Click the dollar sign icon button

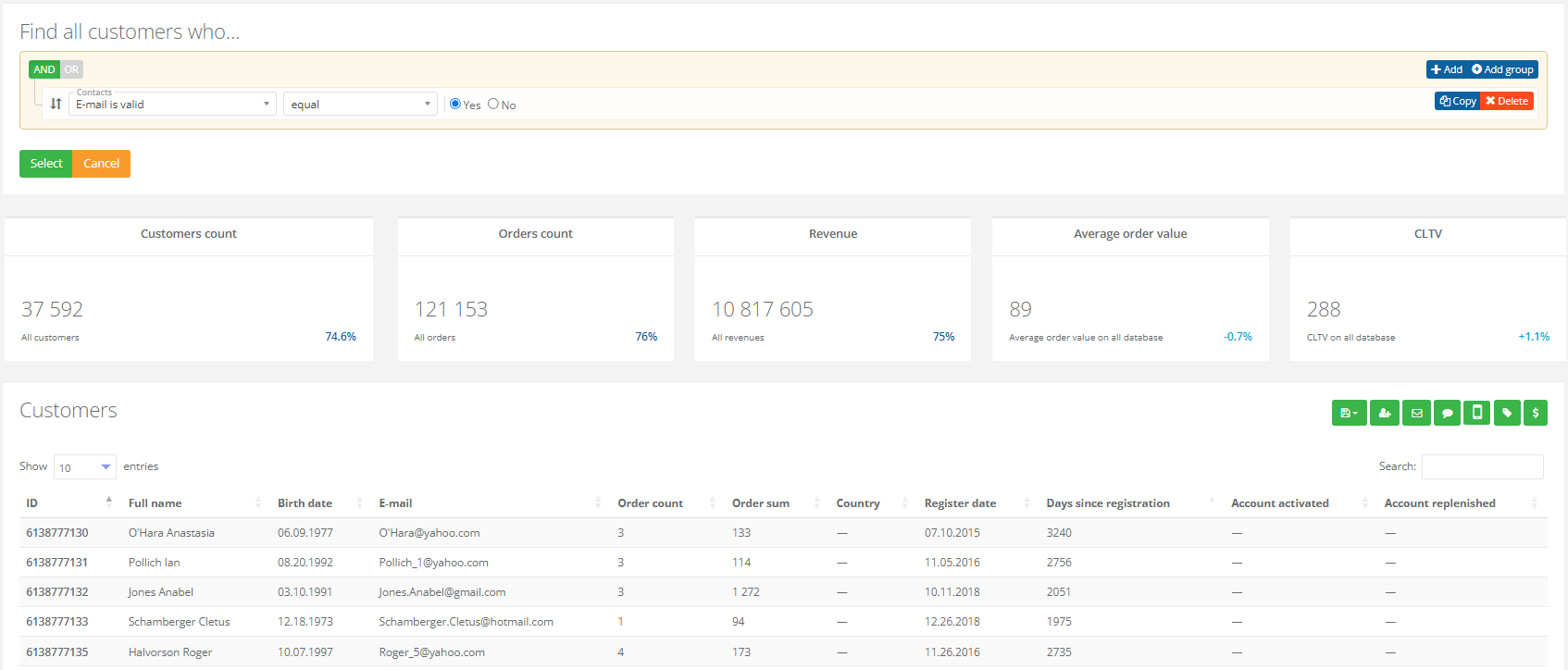[x=1536, y=413]
